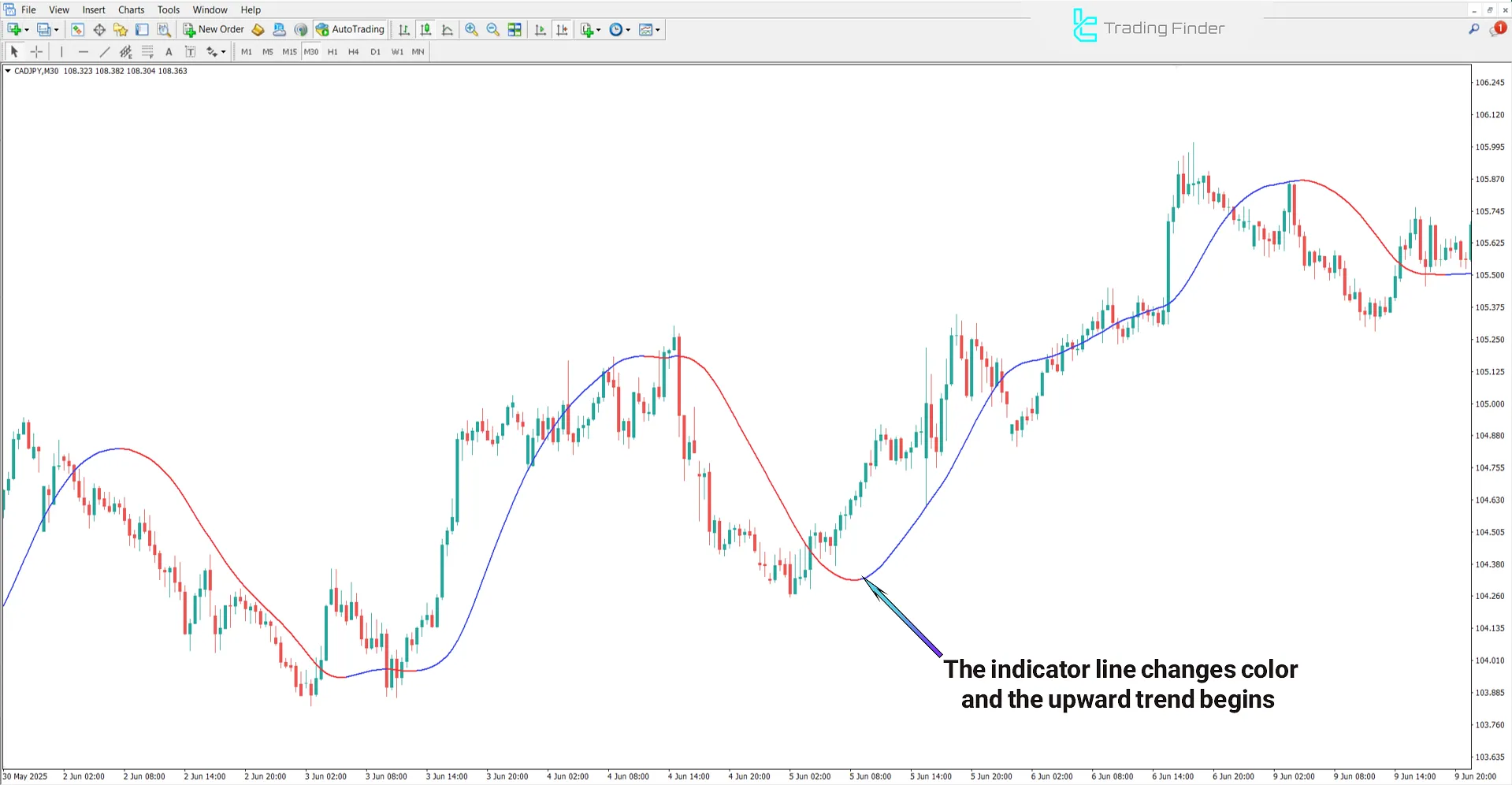Screen dimensions: 1512x785
Task: Show the Navigator panel
Action: tap(120, 29)
